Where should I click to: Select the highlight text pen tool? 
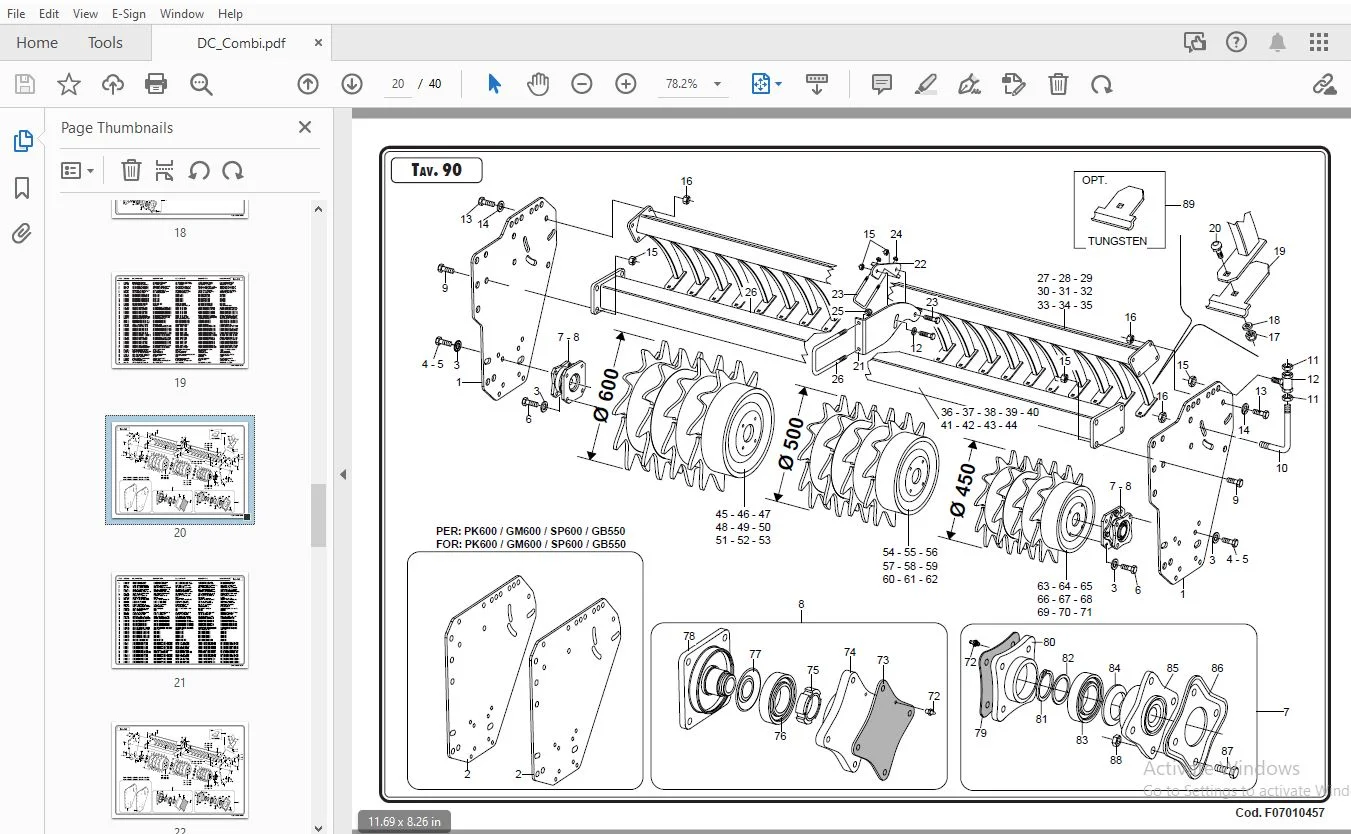pos(925,84)
